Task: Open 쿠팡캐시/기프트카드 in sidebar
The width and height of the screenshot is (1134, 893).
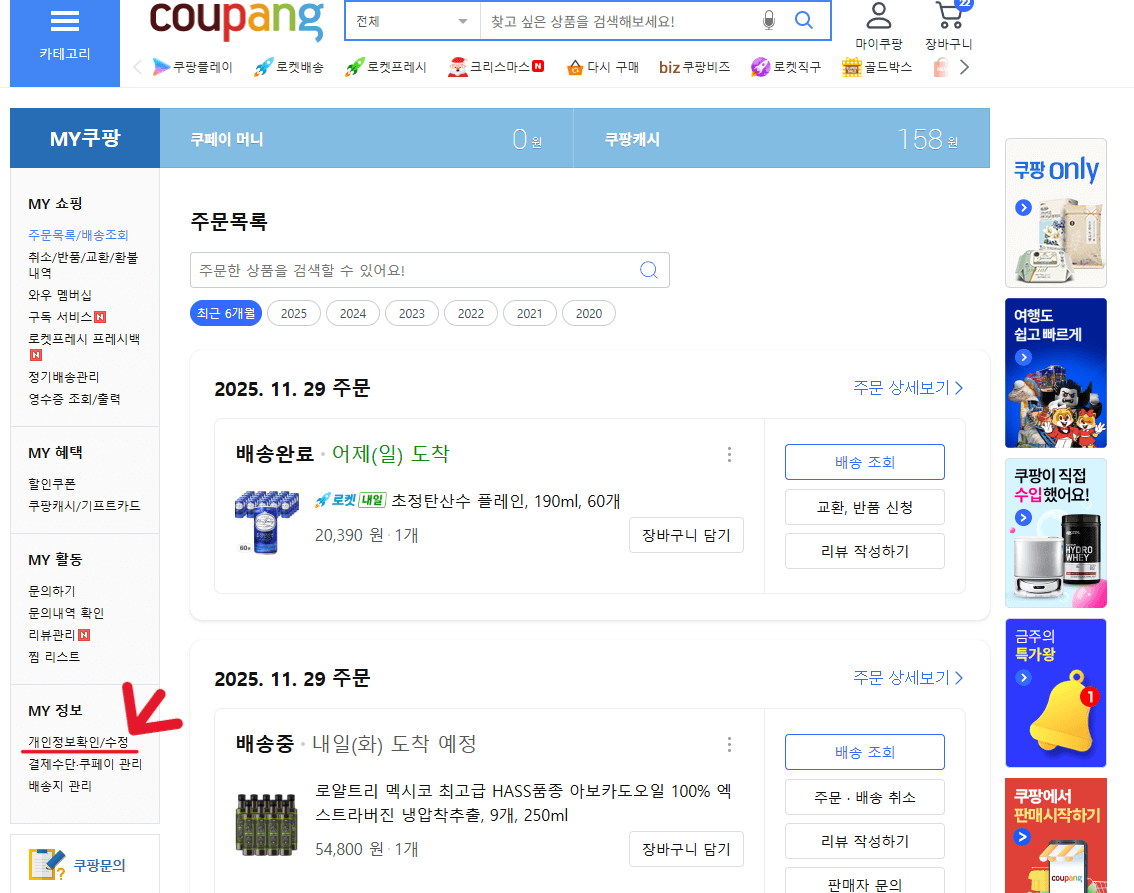Action: coord(84,505)
